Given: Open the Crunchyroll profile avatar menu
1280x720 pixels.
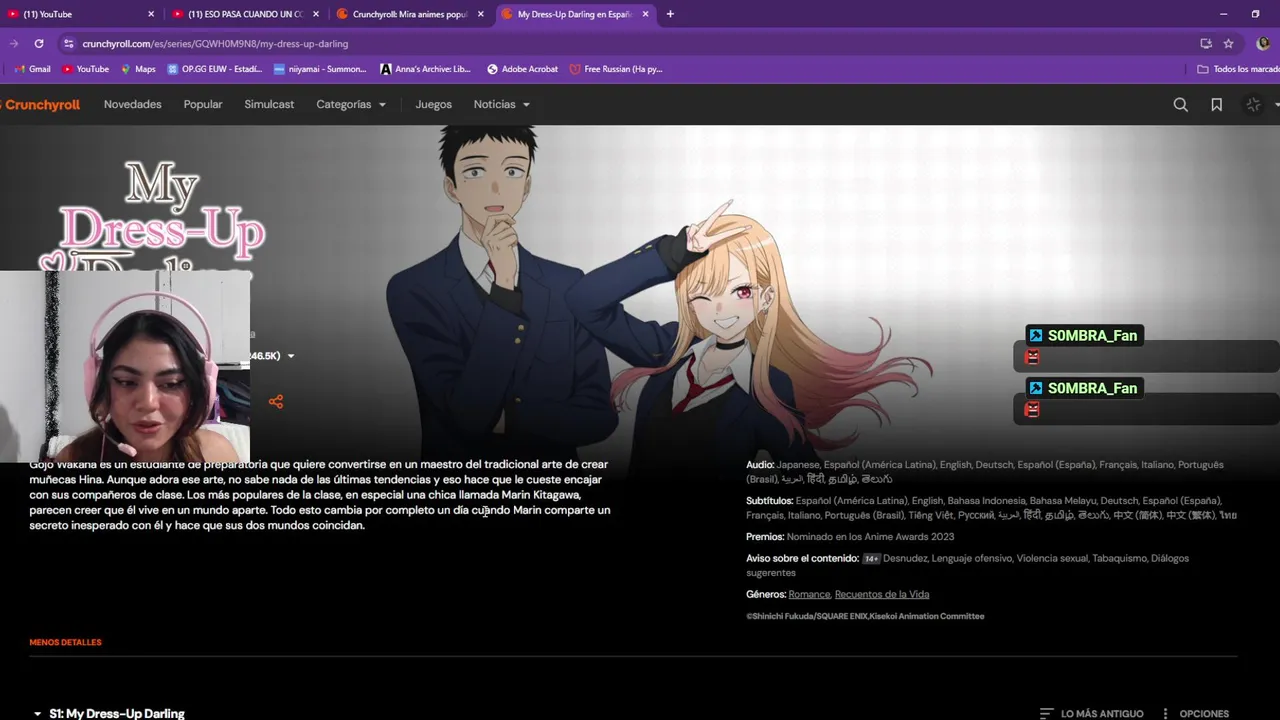Looking at the screenshot, I should pyautogui.click(x=1253, y=104).
